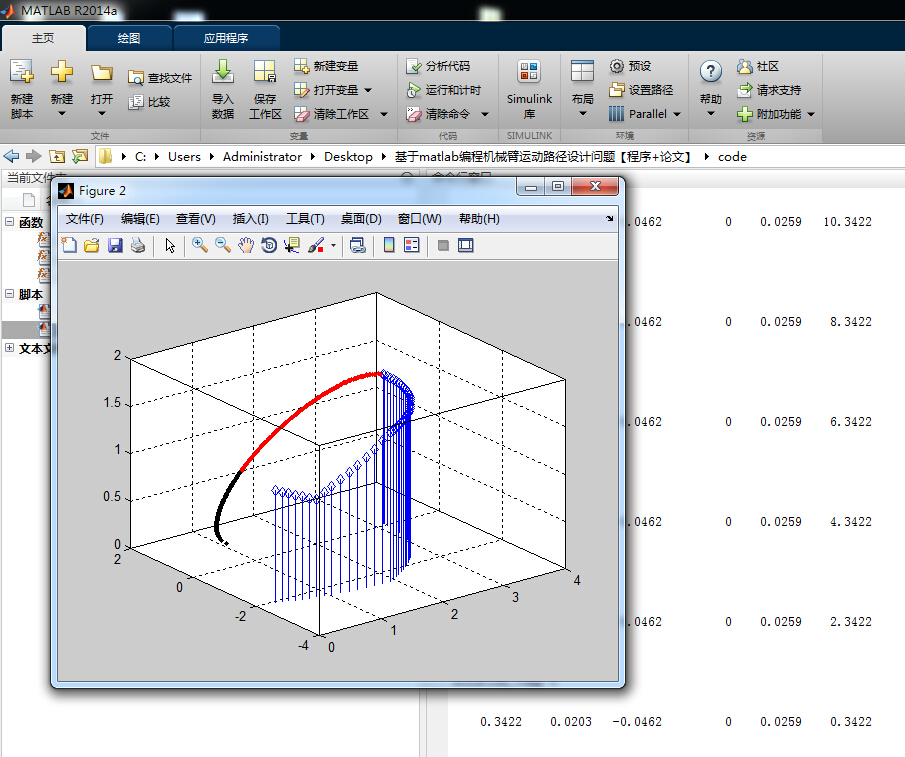The image size is (905, 757).
Task: Click New Figure icon in Figure 2 toolbar
Action: pyautogui.click(x=69, y=246)
